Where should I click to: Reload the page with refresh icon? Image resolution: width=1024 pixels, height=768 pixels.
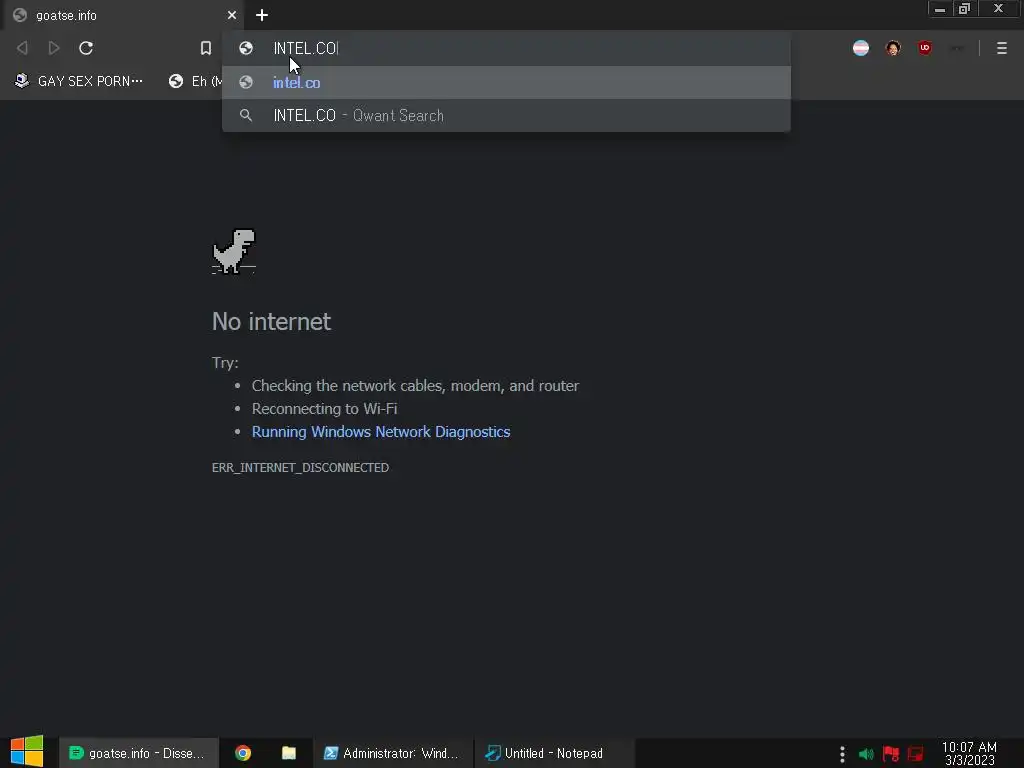(x=86, y=48)
